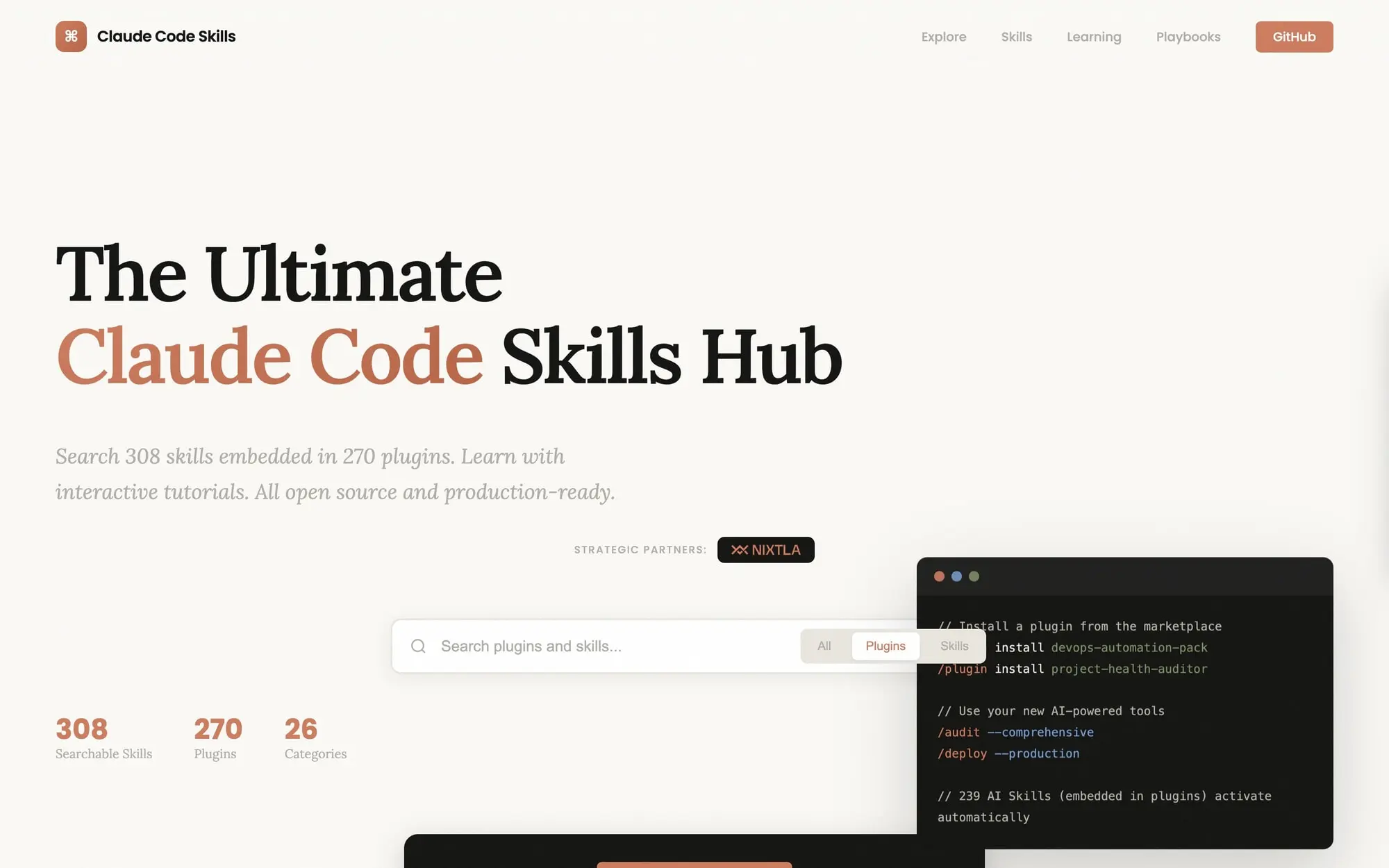Viewport: 1389px width, 868px height.
Task: Click the green dot in terminal window
Action: click(x=974, y=576)
